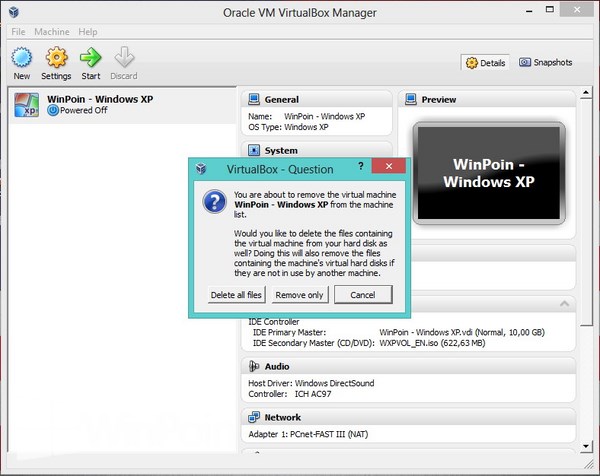Select the WinPoin - Windows XP machine icon

point(26,105)
